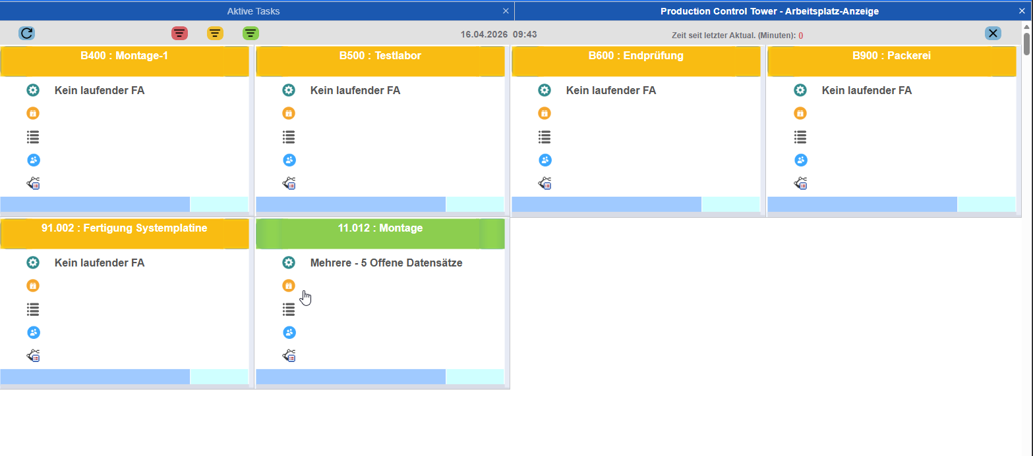This screenshot has width=1033, height=456.
Task: Open gear icon in B900 Packerei card
Action: [800, 90]
